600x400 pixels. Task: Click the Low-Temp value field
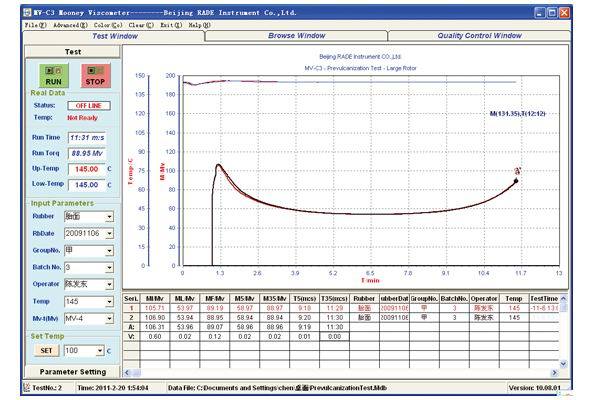pos(85,185)
